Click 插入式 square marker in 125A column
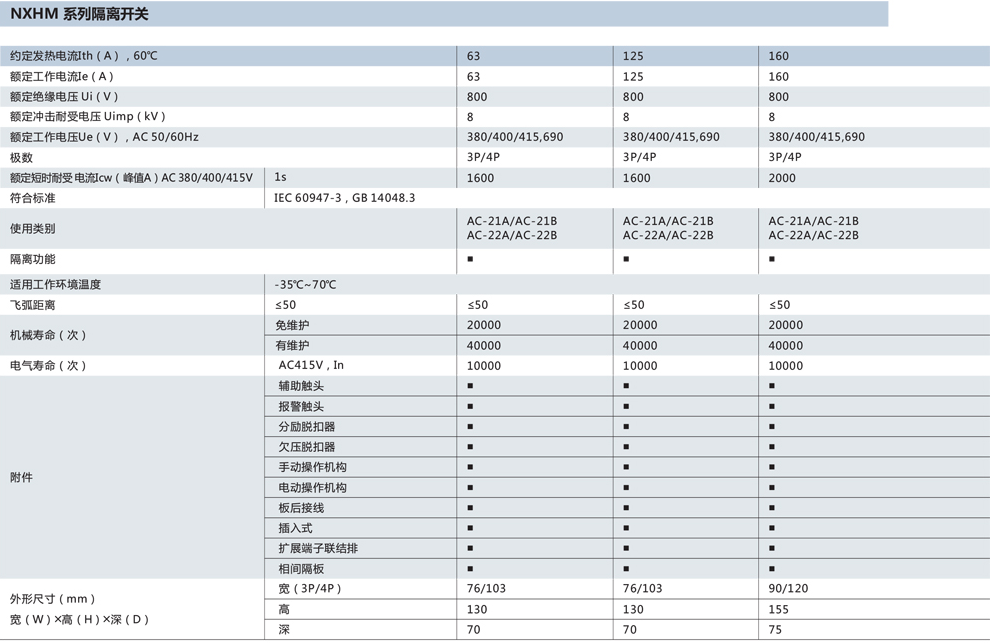This screenshot has height=643, width=995. tap(626, 528)
